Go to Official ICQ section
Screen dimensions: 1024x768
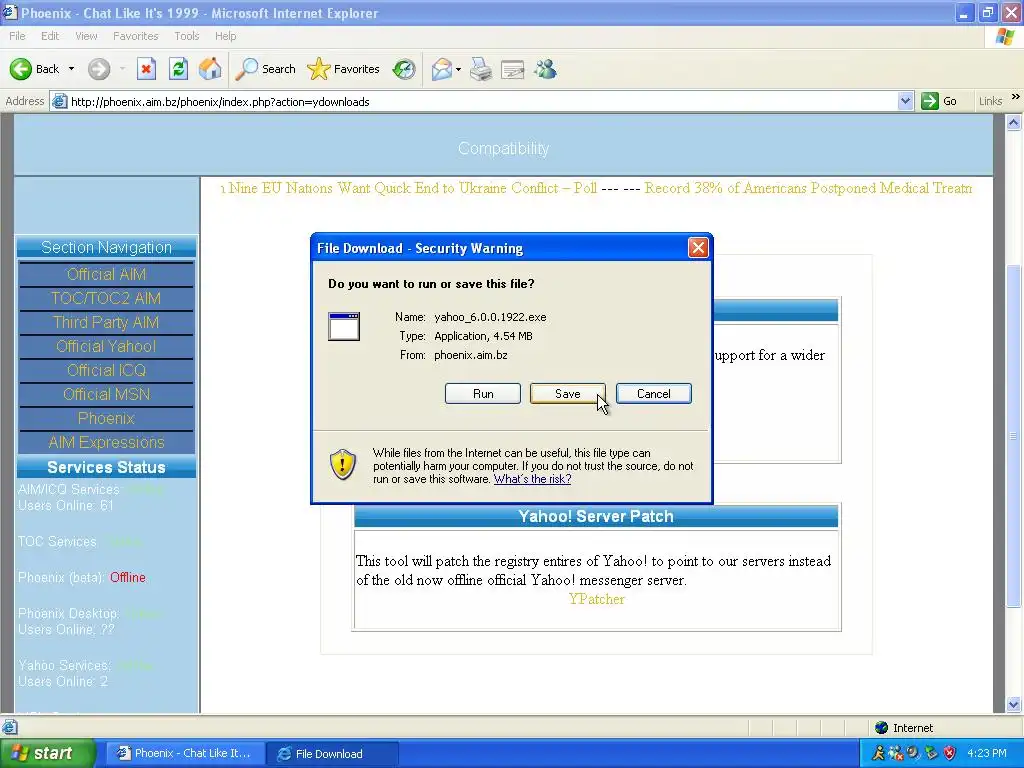tap(106, 370)
